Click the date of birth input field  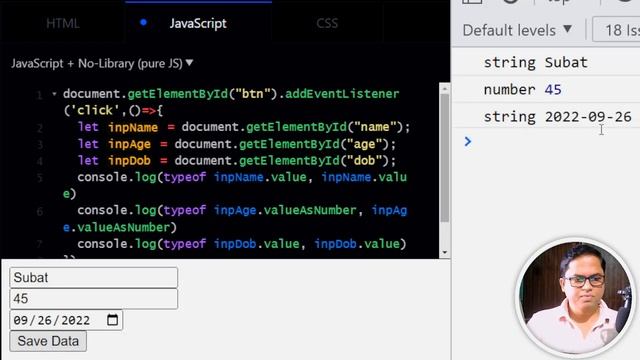pos(66,320)
